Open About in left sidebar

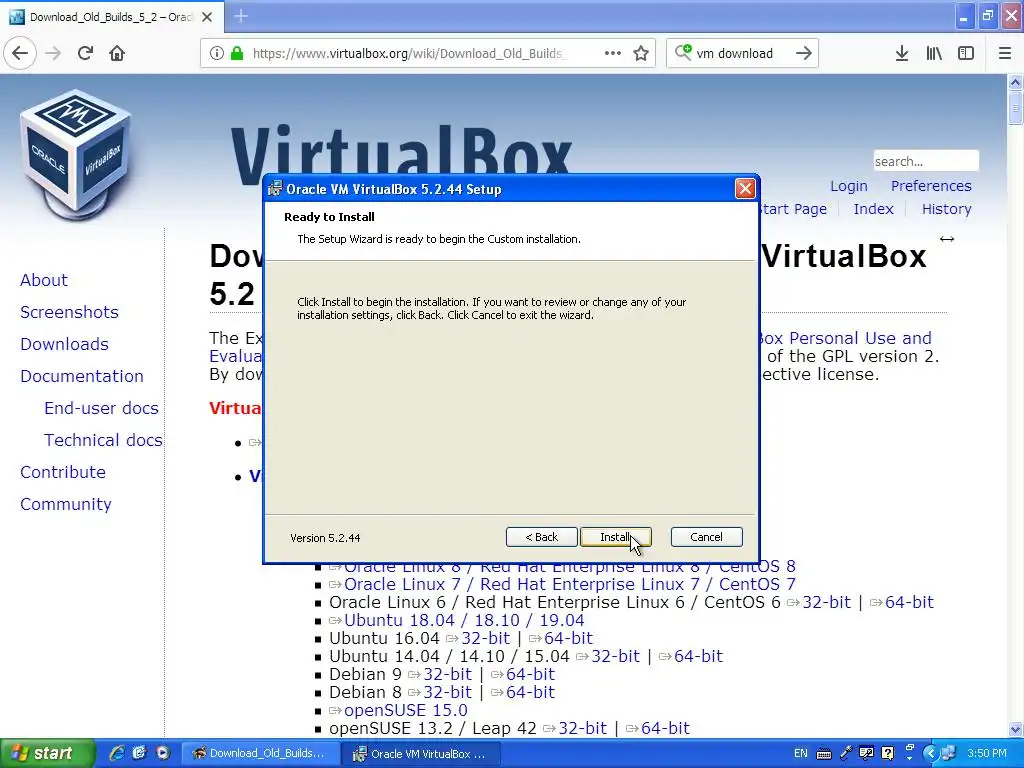coord(44,280)
